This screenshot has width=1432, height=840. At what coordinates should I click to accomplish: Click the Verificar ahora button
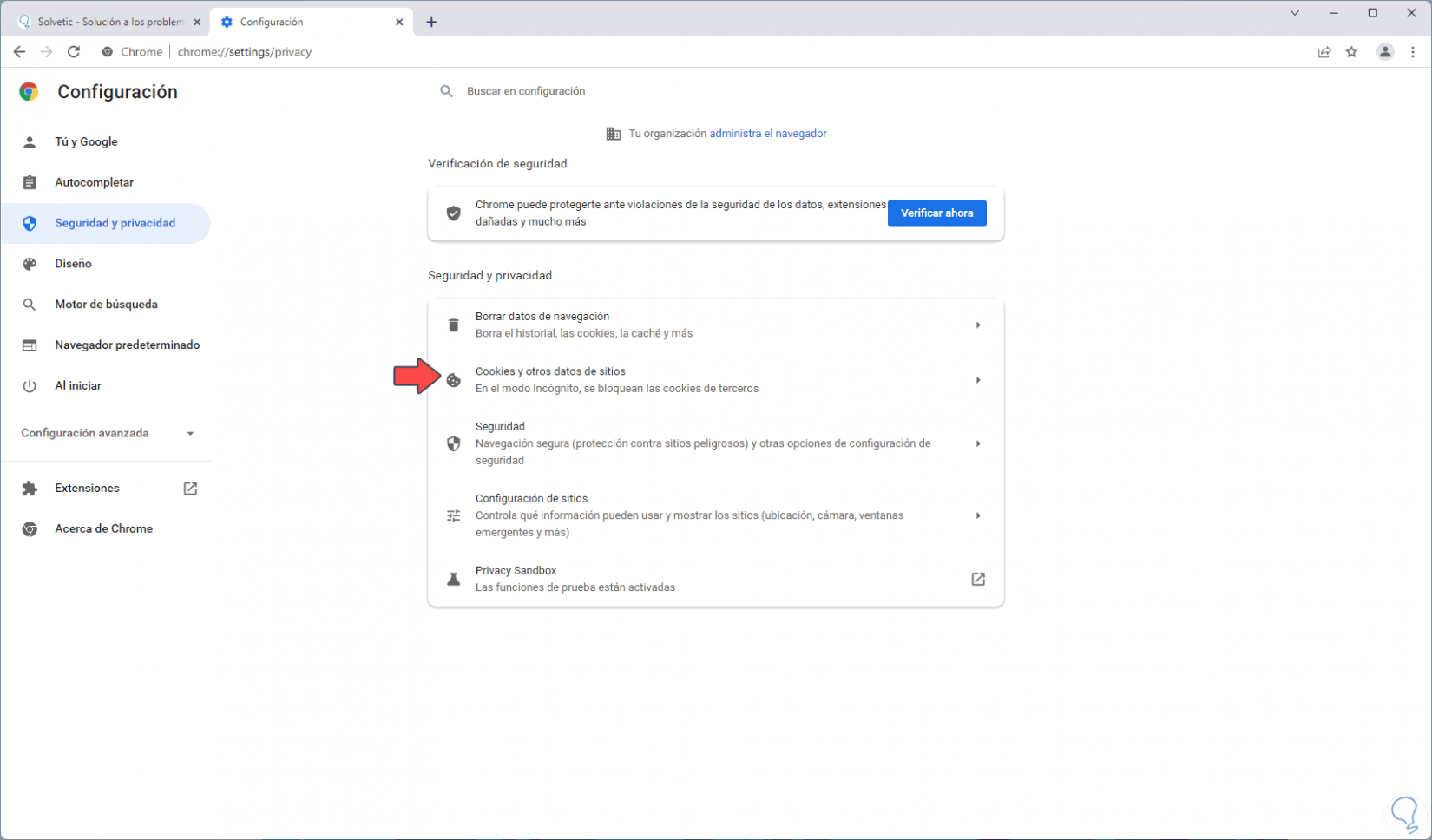[937, 213]
